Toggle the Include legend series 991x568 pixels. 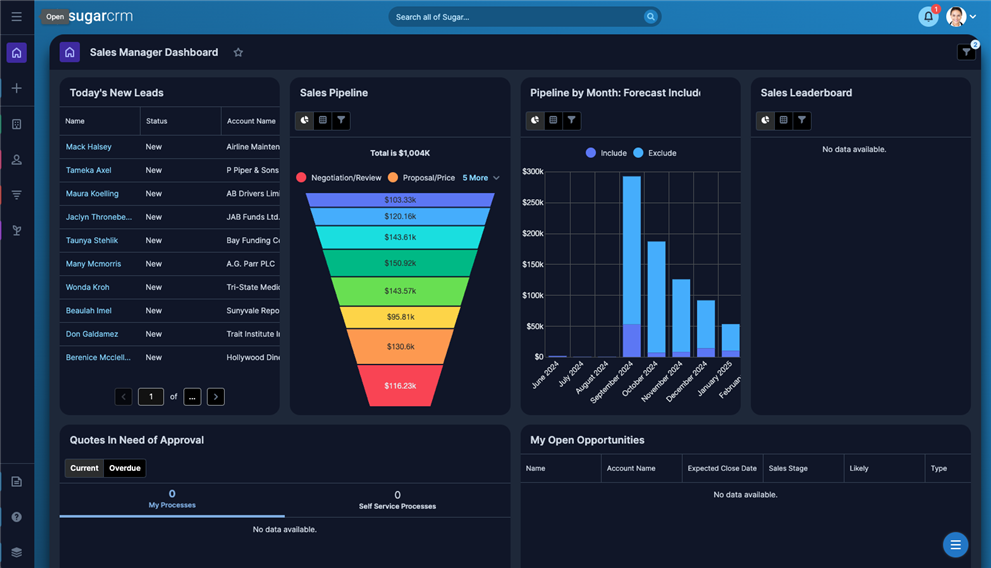(606, 153)
